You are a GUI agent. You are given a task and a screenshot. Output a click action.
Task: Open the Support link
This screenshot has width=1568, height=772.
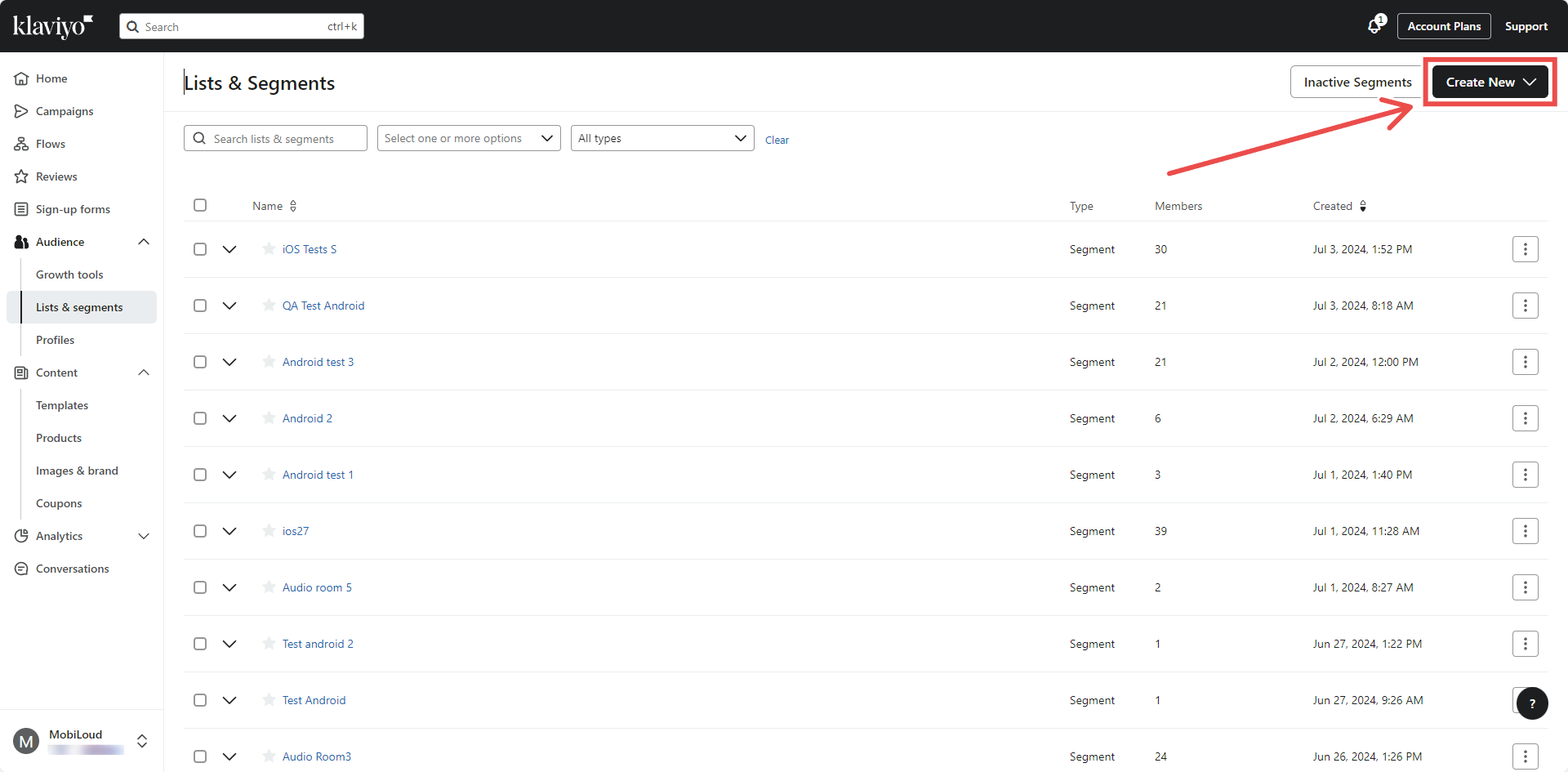coord(1526,26)
